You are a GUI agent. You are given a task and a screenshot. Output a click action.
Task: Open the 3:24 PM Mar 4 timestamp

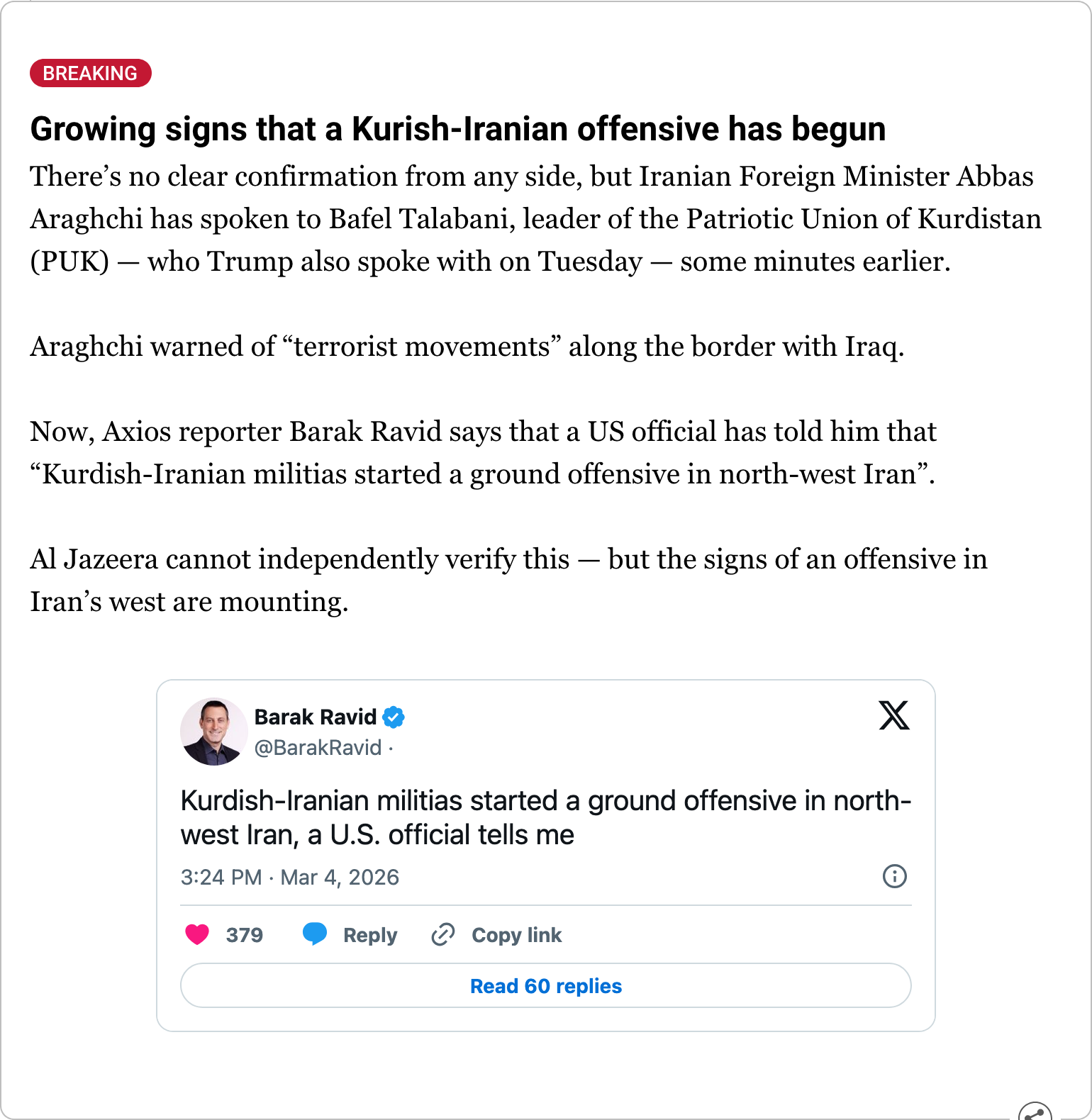click(x=289, y=878)
